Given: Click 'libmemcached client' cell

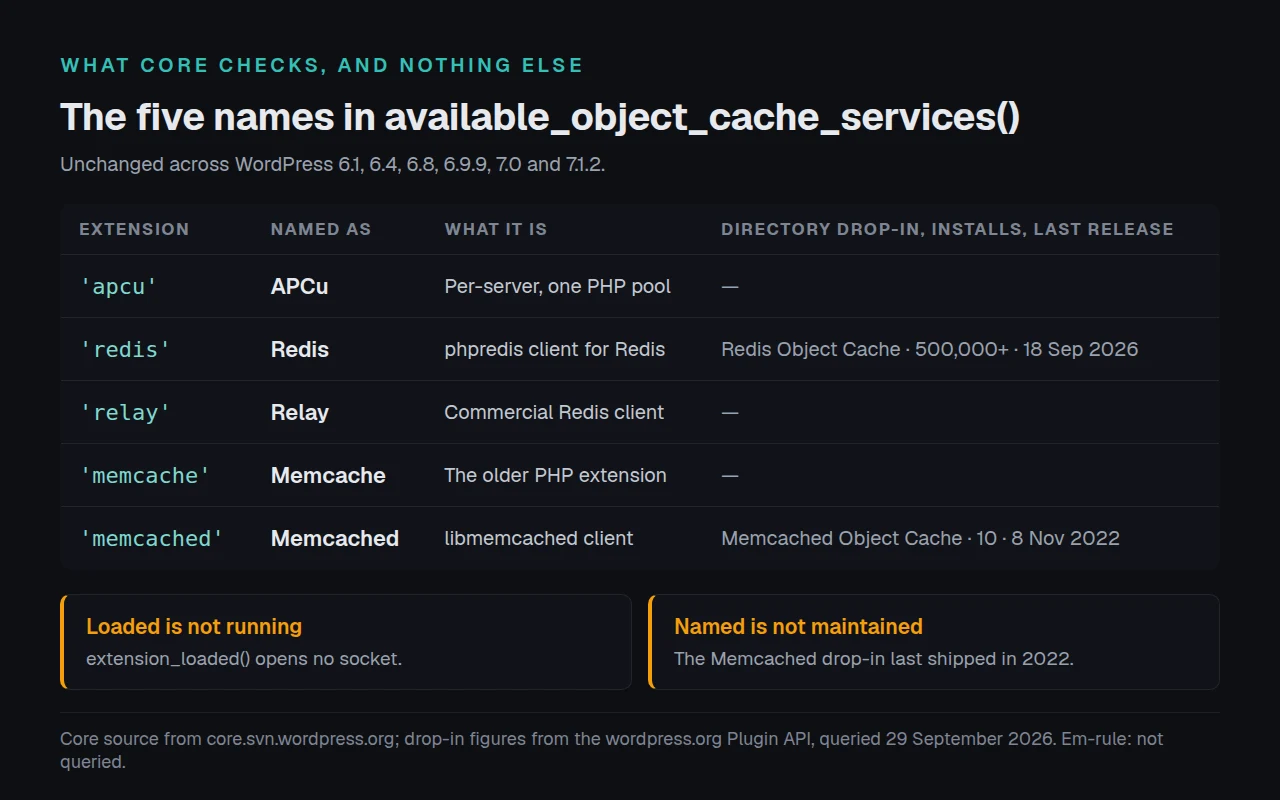Looking at the screenshot, I should pos(538,538).
